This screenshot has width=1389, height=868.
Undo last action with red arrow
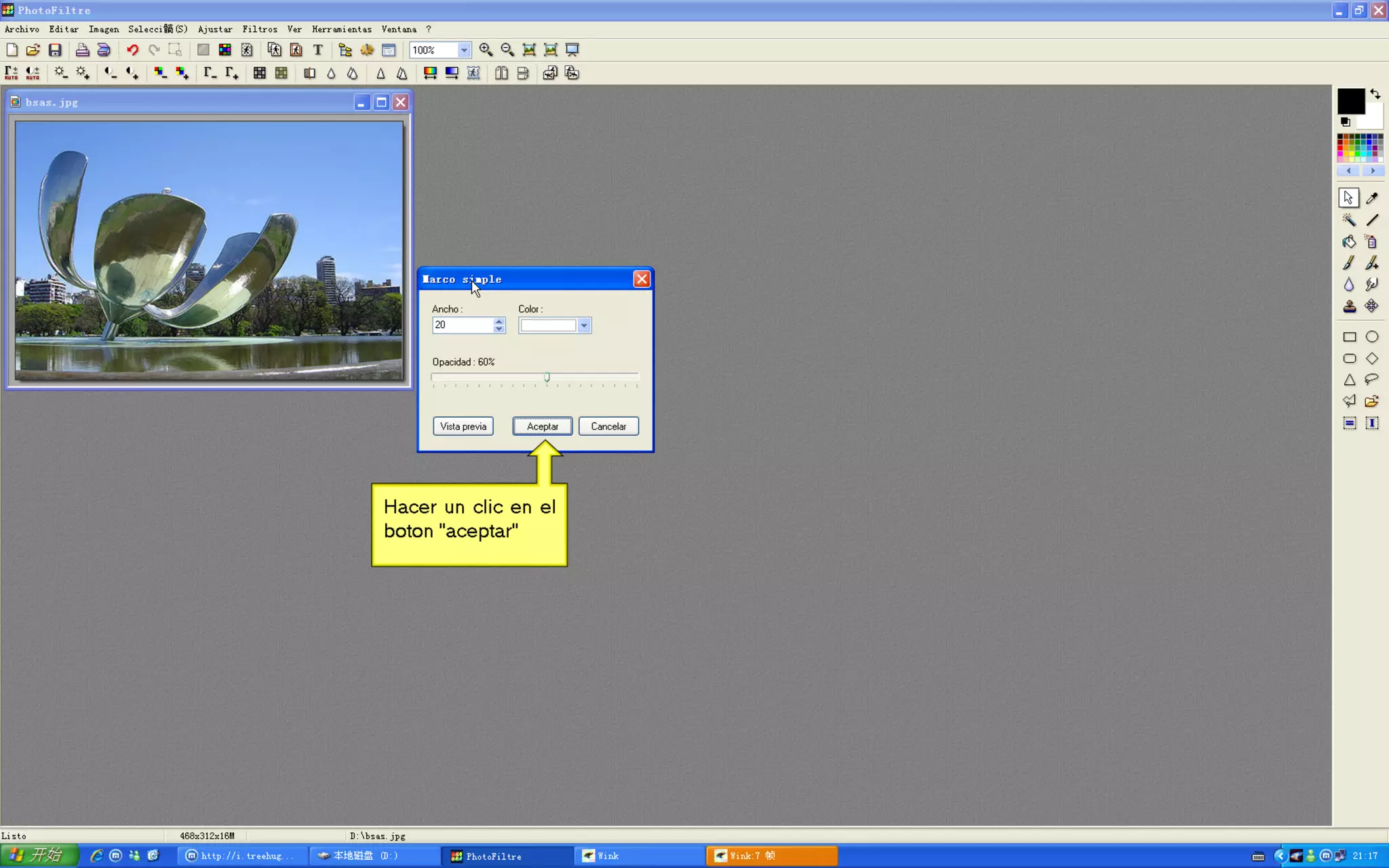click(x=132, y=50)
